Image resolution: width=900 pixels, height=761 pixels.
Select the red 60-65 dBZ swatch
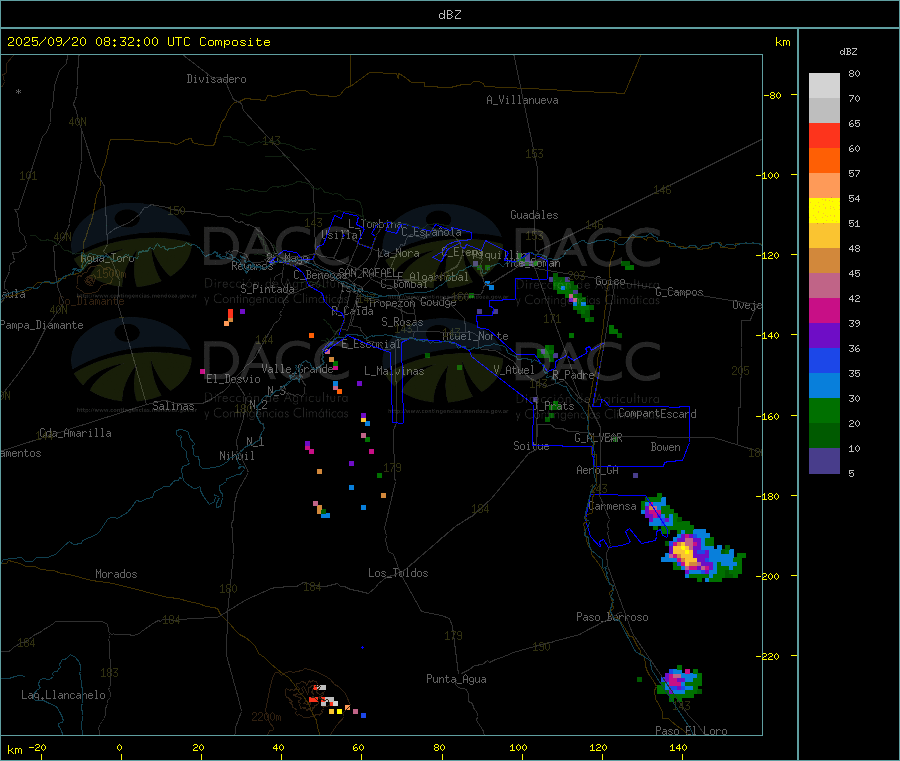tap(824, 136)
